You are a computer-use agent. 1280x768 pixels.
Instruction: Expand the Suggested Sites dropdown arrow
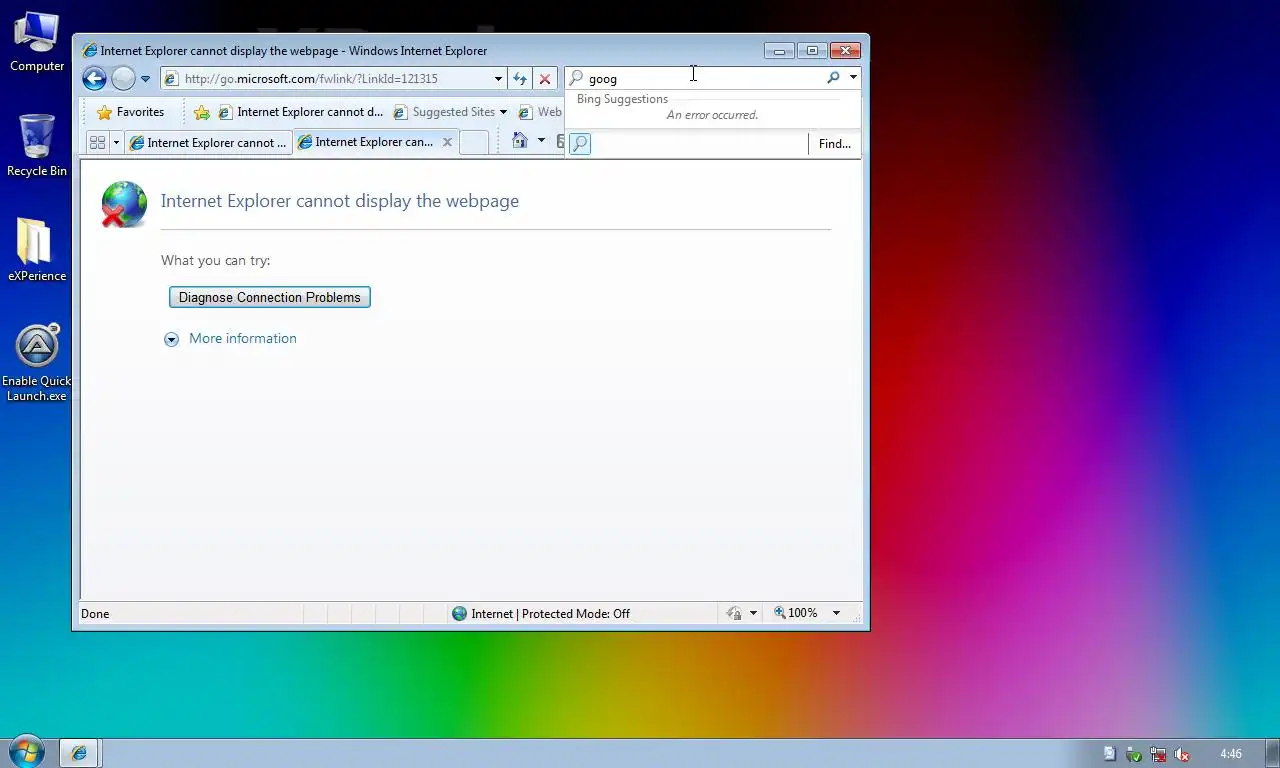click(x=503, y=112)
